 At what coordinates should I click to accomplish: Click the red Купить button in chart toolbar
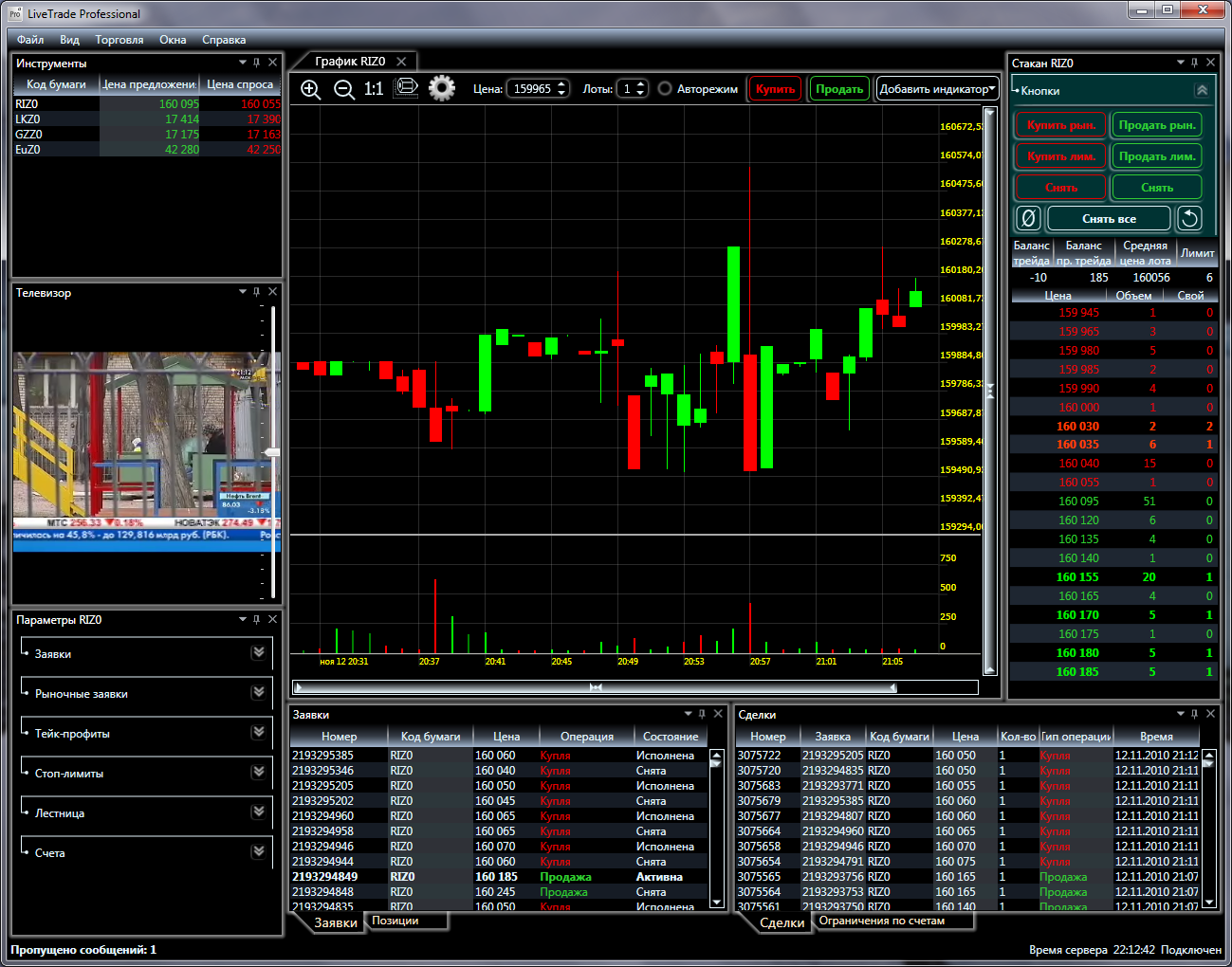tap(775, 89)
